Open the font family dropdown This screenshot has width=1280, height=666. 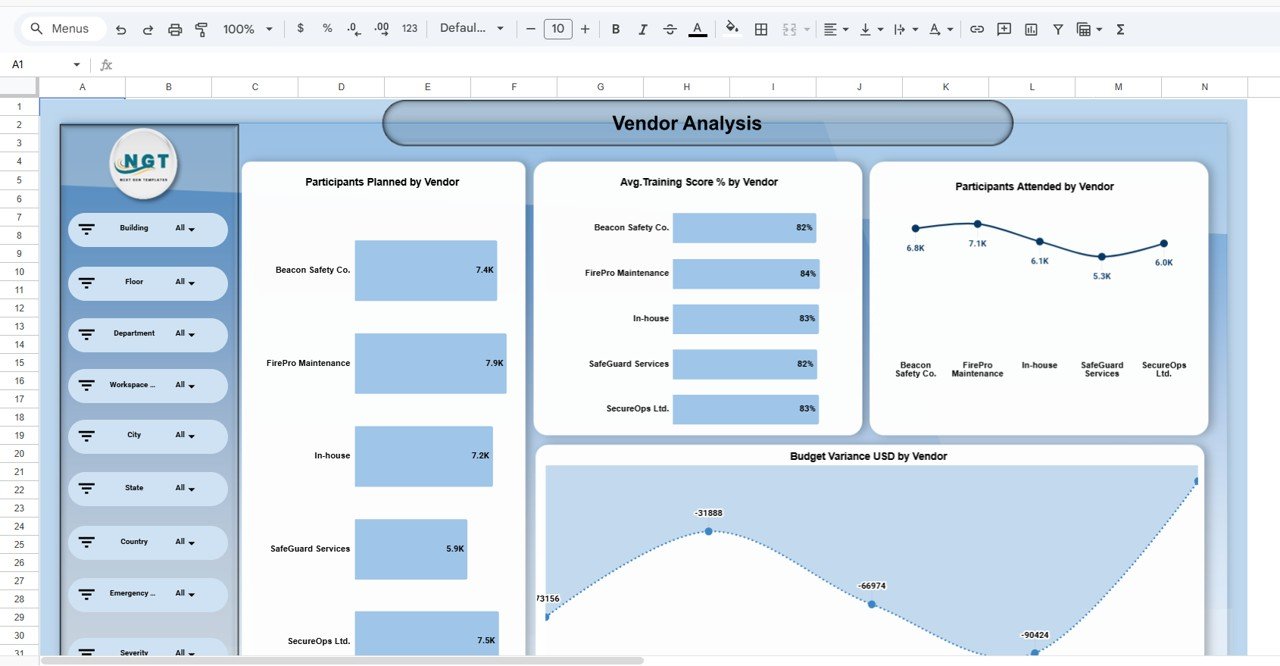click(x=472, y=29)
